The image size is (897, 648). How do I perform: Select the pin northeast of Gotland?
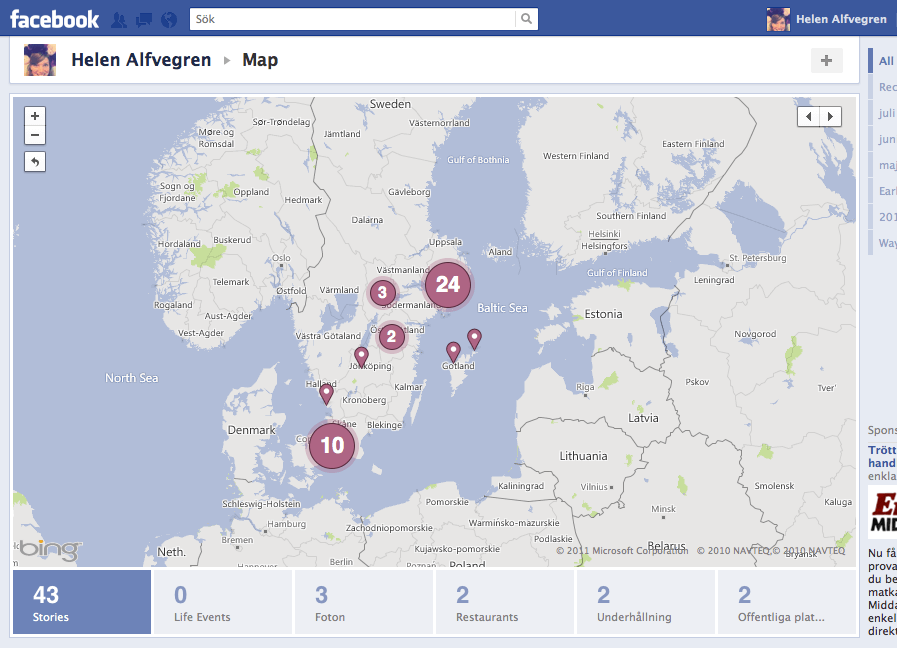pos(474,339)
